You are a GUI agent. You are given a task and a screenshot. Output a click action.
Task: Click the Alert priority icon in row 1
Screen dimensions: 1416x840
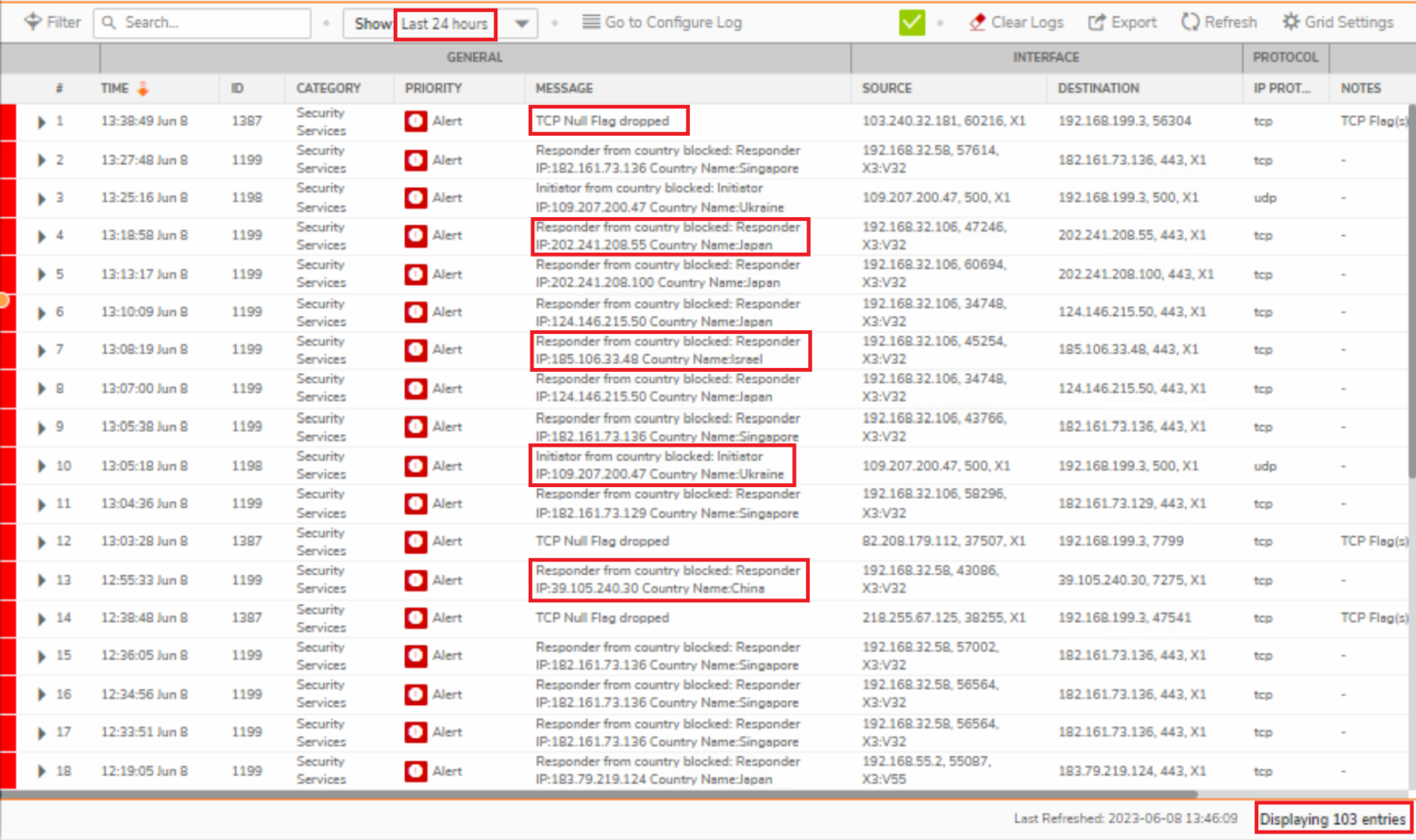[x=415, y=121]
